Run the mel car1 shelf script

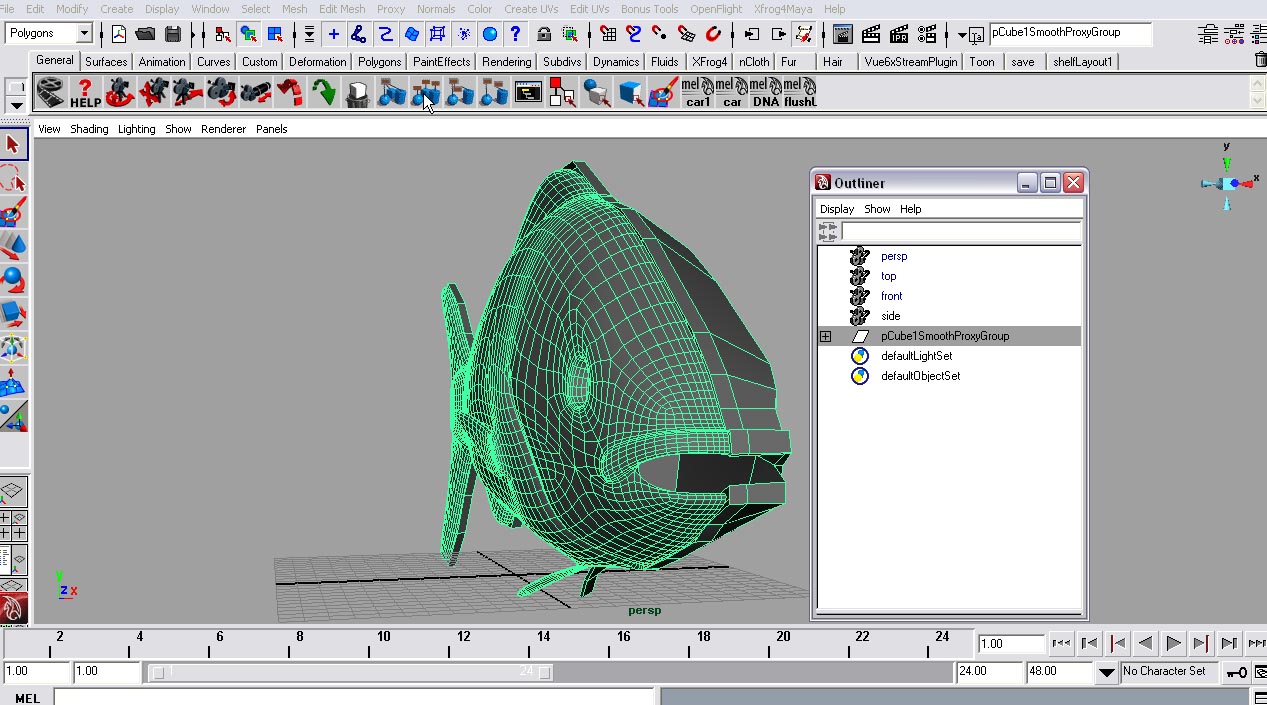(697, 93)
